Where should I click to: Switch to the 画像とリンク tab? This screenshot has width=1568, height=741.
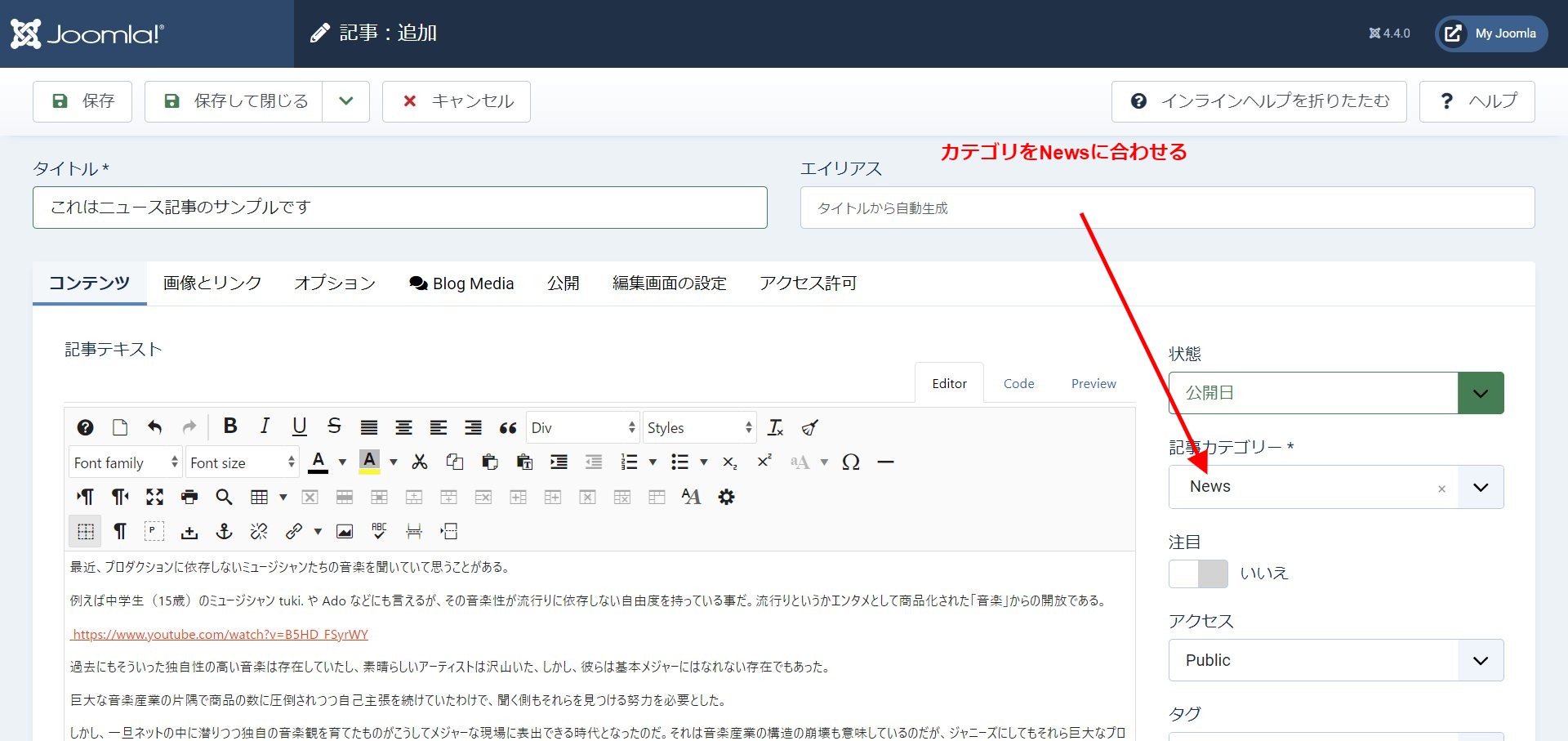[x=212, y=283]
